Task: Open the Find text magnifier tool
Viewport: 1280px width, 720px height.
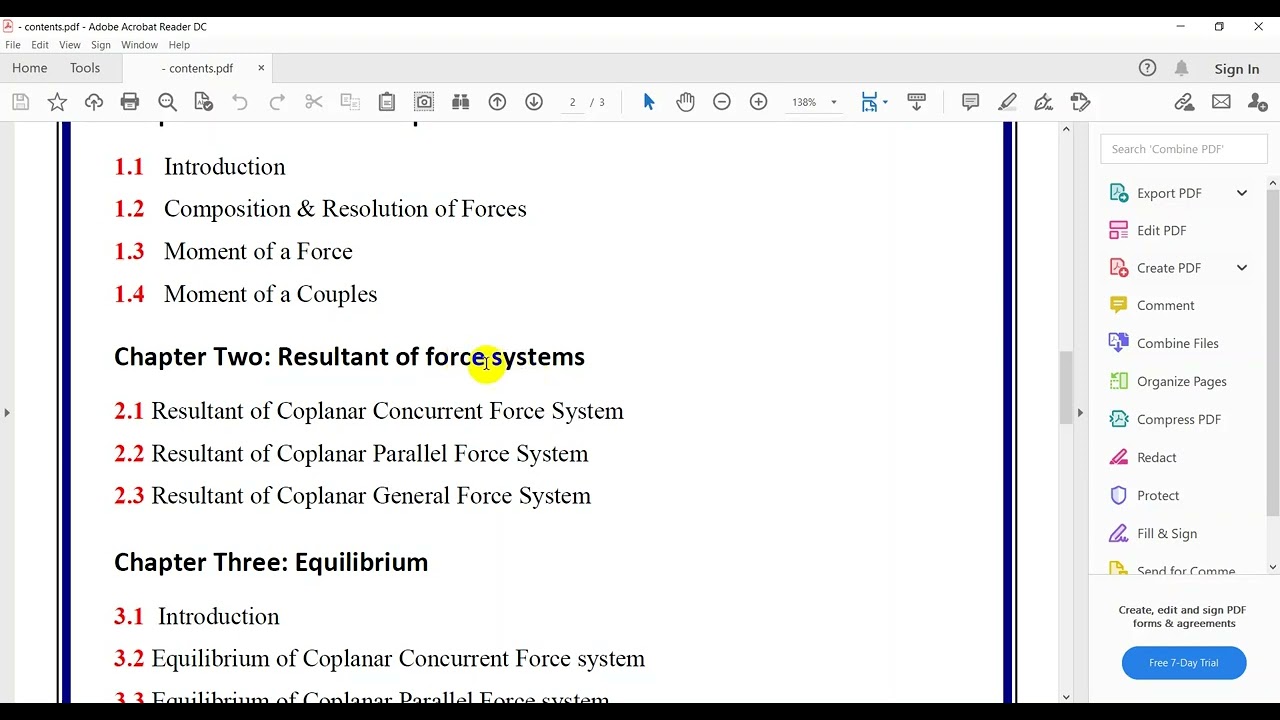Action: pos(167,102)
